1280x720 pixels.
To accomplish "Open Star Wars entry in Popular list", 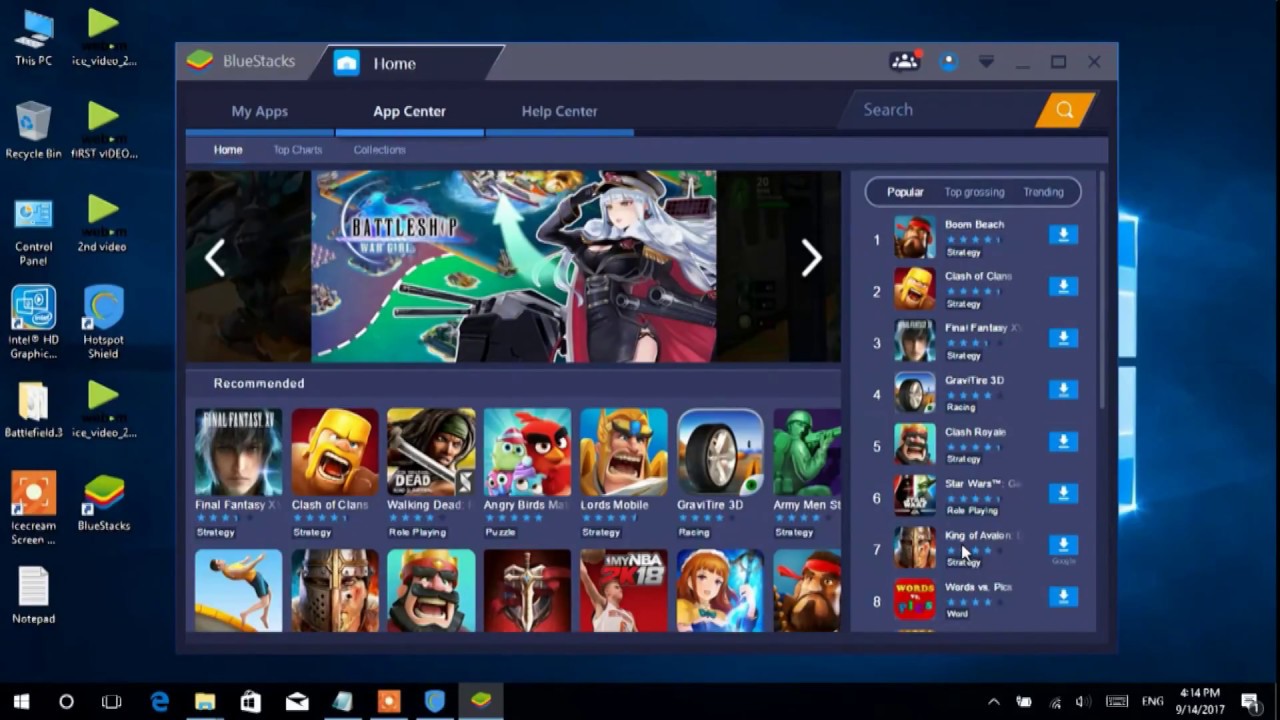I will pos(957,497).
